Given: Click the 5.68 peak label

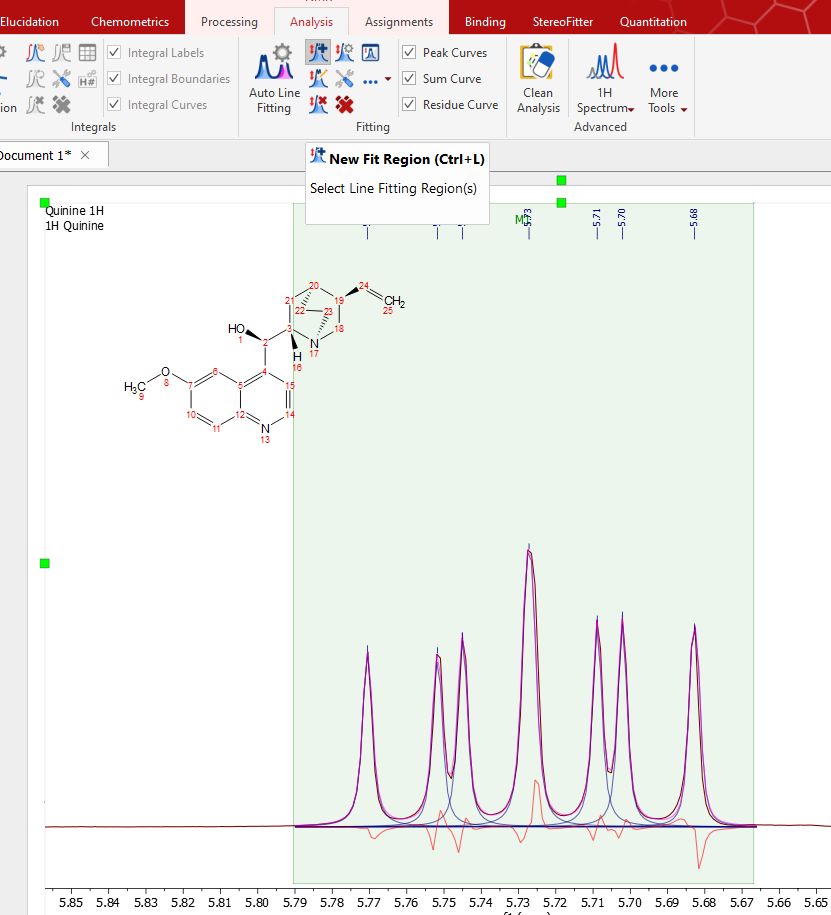Looking at the screenshot, I should (x=694, y=218).
